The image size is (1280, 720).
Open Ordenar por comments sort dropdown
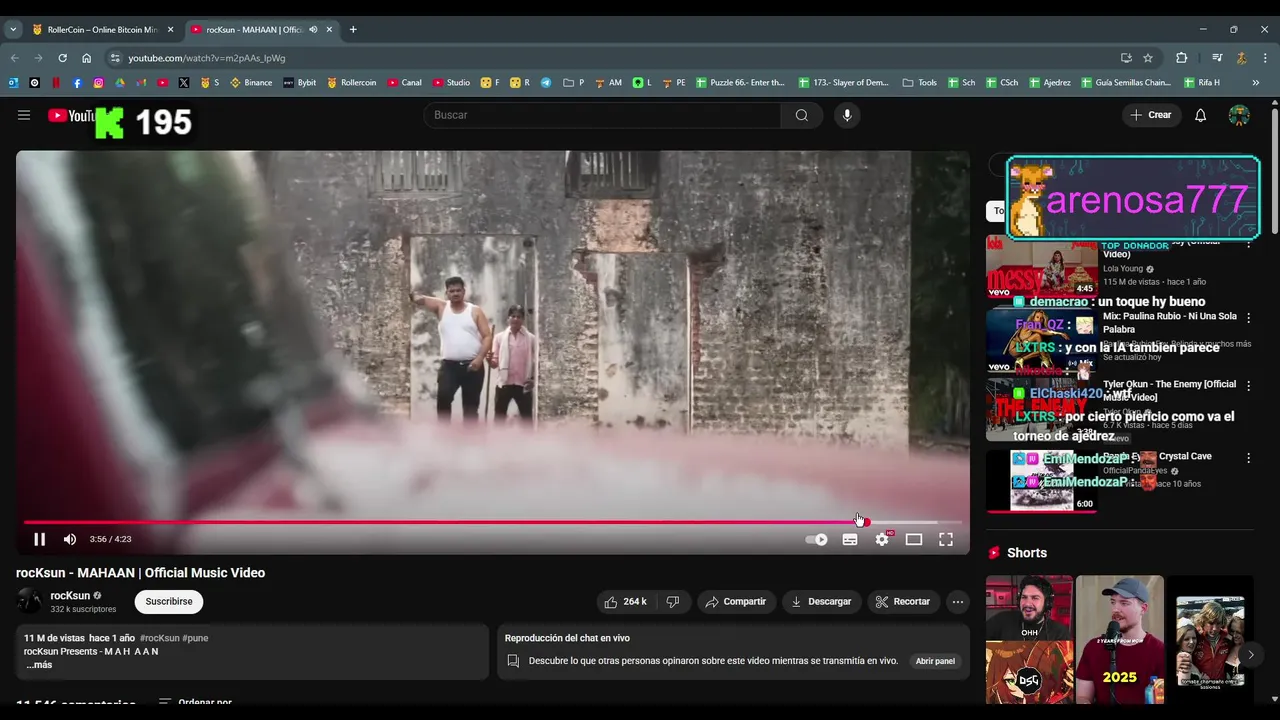(x=196, y=703)
